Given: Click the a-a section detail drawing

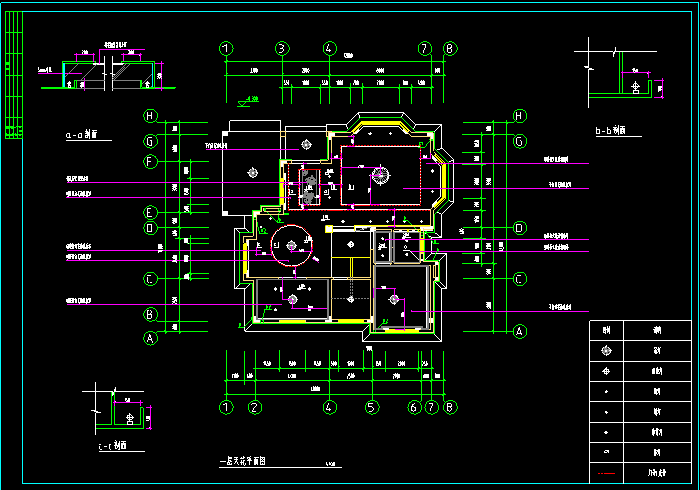Looking at the screenshot, I should 100,70.
